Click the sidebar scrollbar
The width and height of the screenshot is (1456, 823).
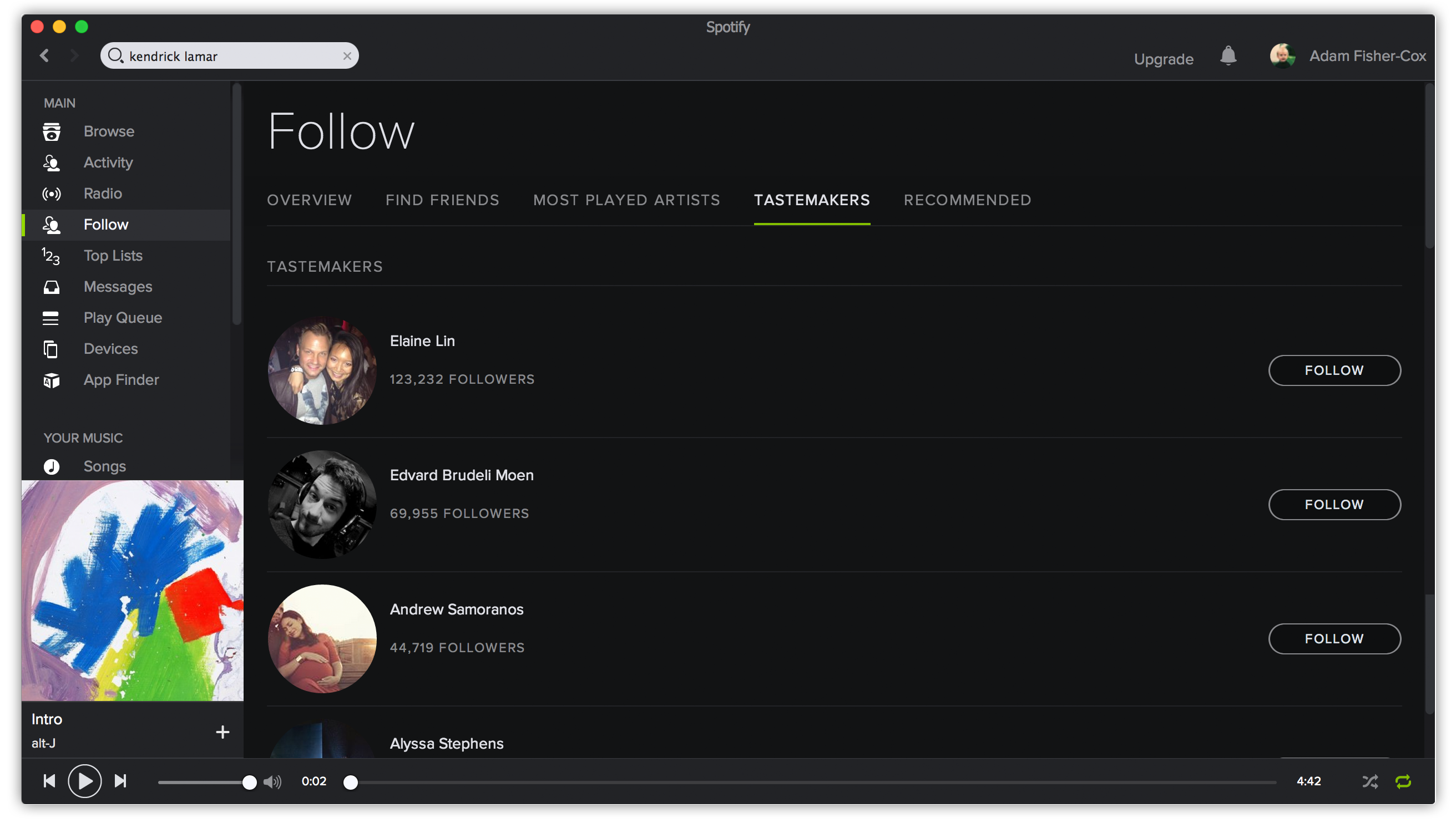(x=237, y=204)
